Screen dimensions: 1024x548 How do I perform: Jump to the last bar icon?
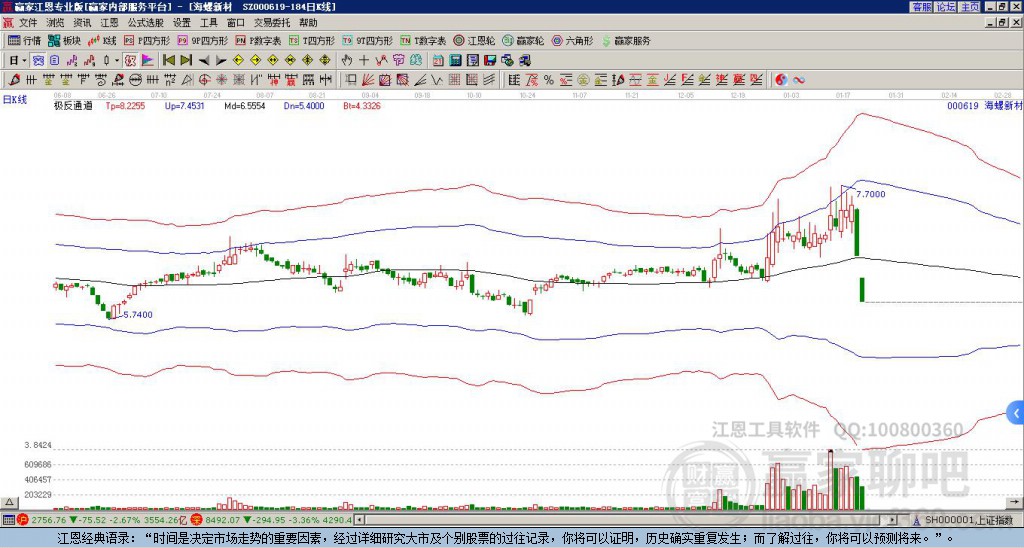pos(186,60)
